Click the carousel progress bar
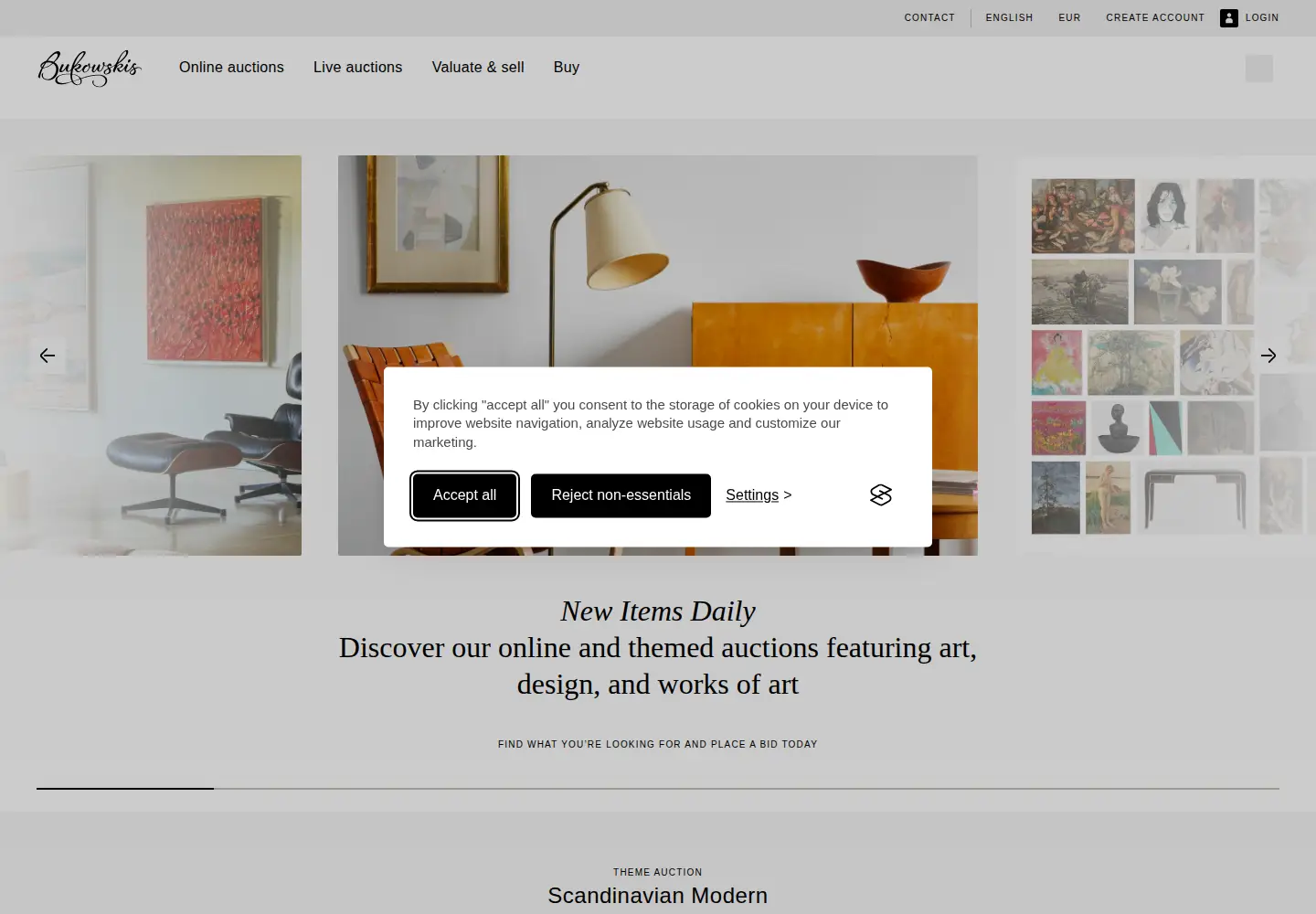 pos(658,788)
